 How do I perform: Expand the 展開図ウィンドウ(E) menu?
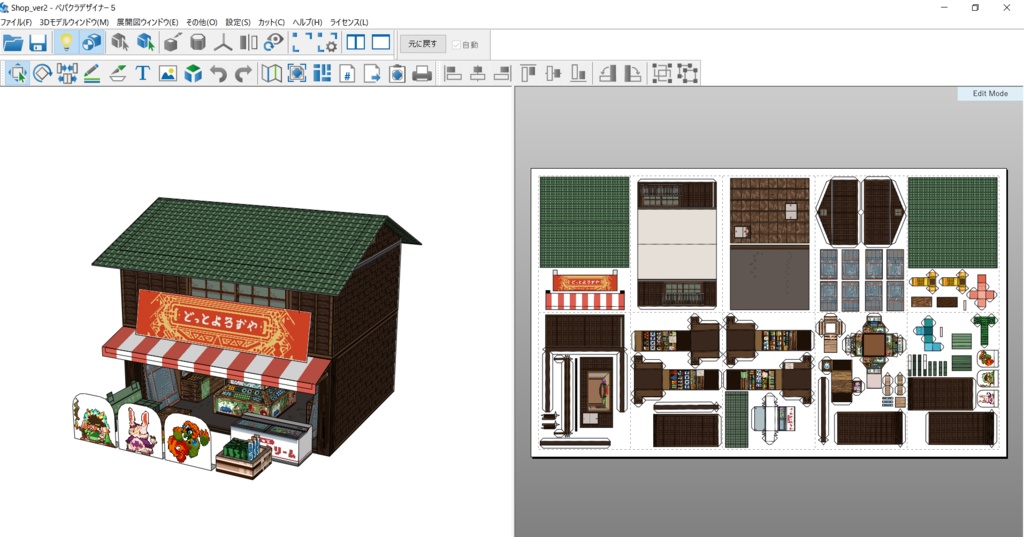point(147,22)
